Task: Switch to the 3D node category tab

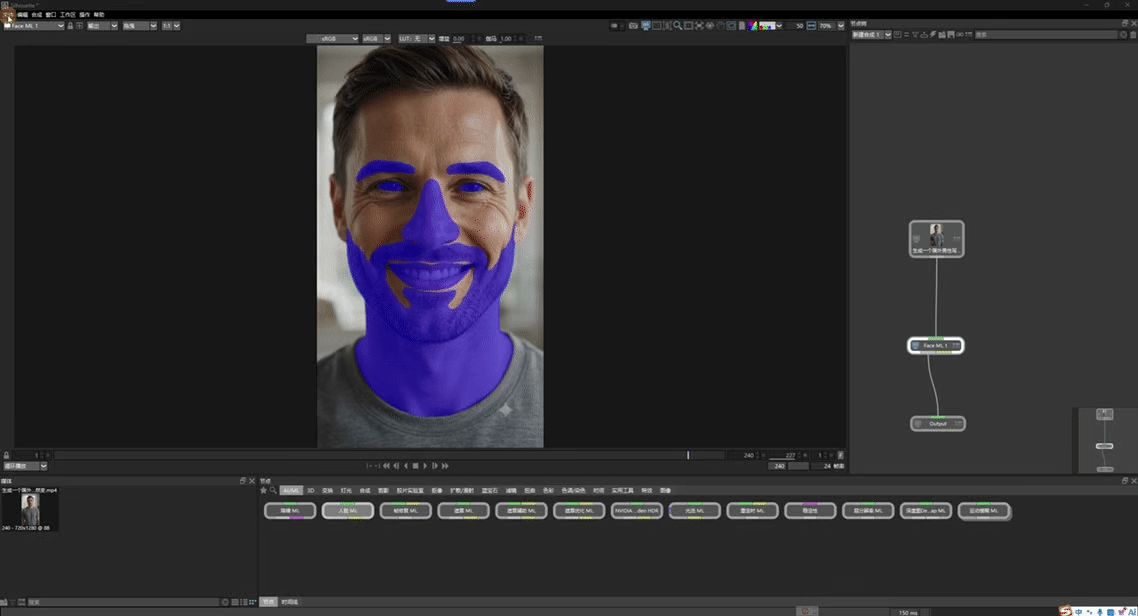Action: click(310, 490)
